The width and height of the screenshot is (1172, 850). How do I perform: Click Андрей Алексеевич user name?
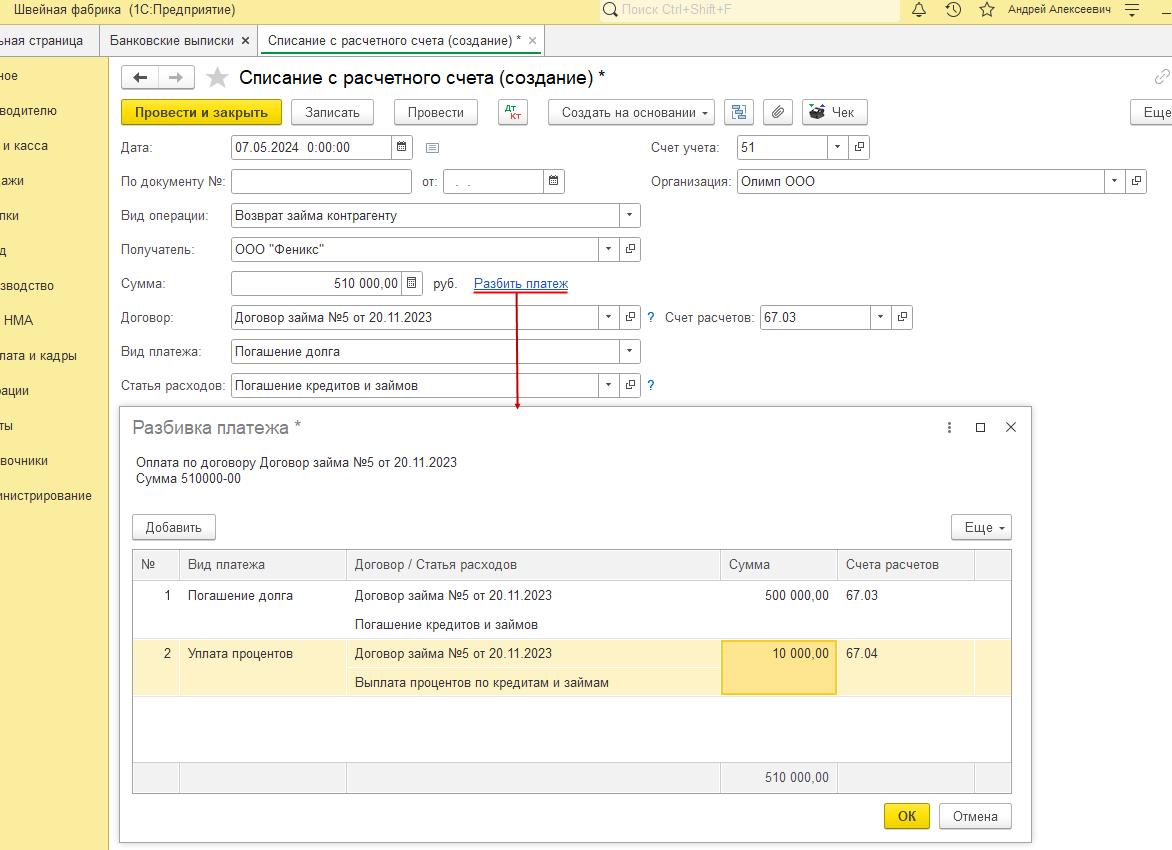[x=1059, y=10]
